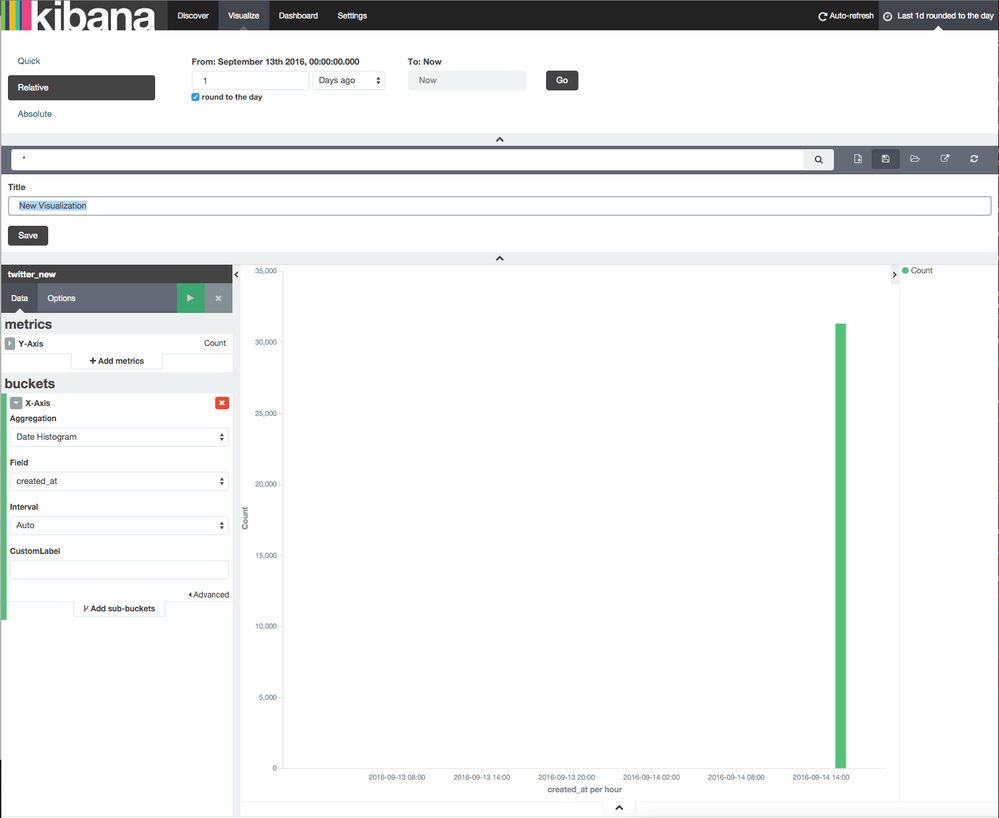The height and width of the screenshot is (818, 999).
Task: Click the search magnifier button
Action: (818, 158)
